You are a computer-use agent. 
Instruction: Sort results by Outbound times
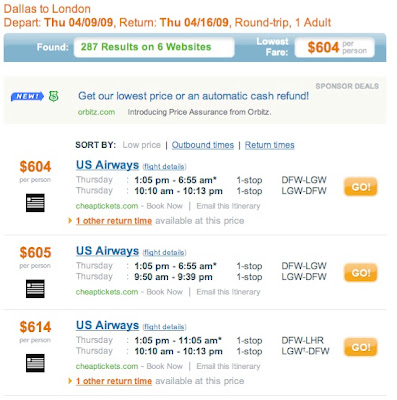203,145
